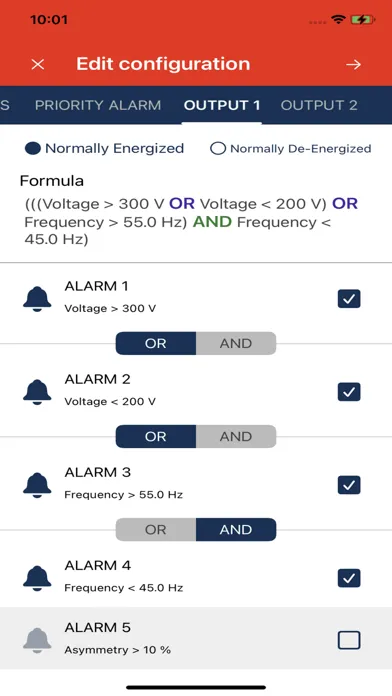Tap the greyed ALARM 5 bell icon
This screenshot has height=696, width=392.
pos(37,641)
